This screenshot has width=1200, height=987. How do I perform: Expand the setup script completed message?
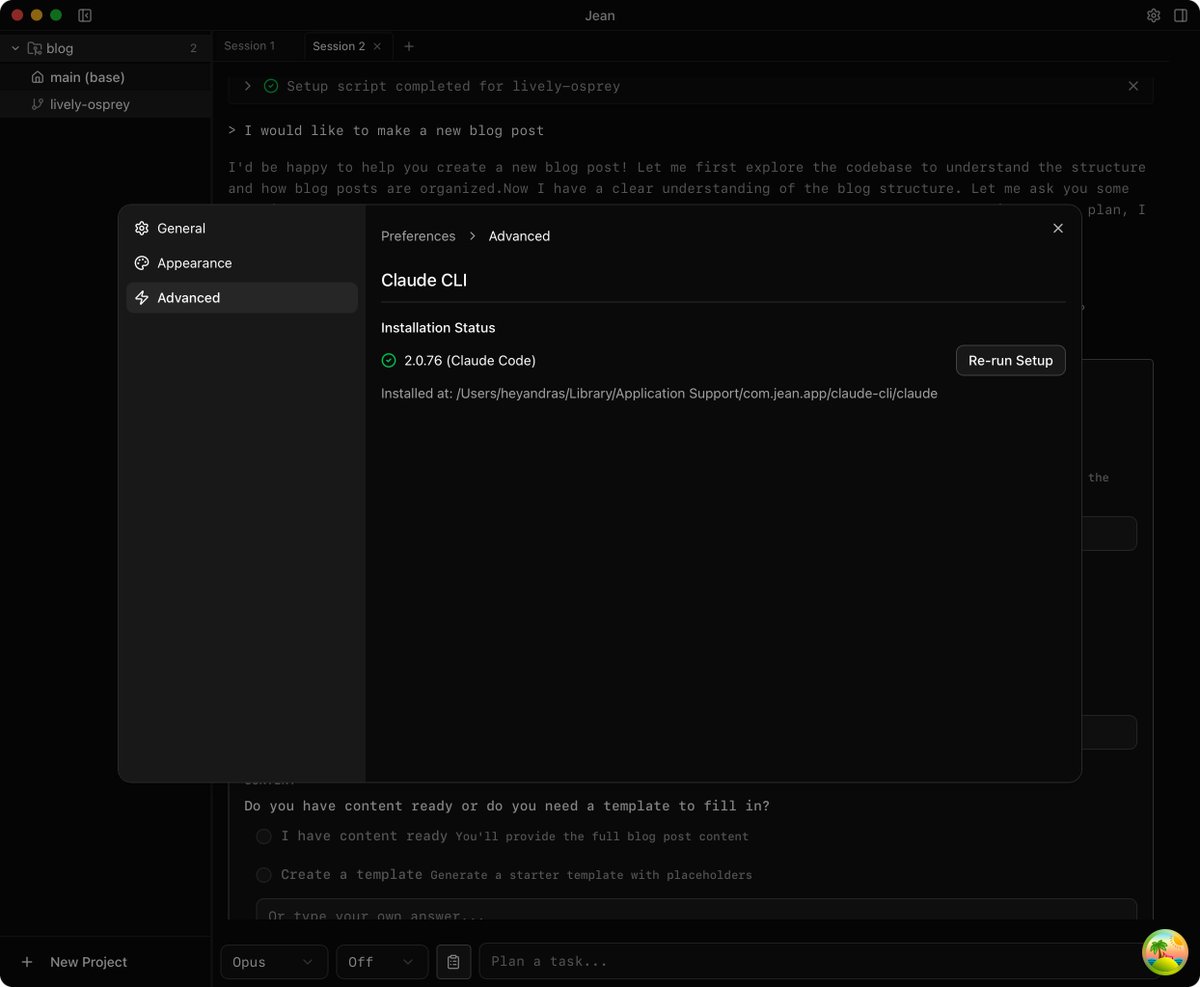pos(248,86)
